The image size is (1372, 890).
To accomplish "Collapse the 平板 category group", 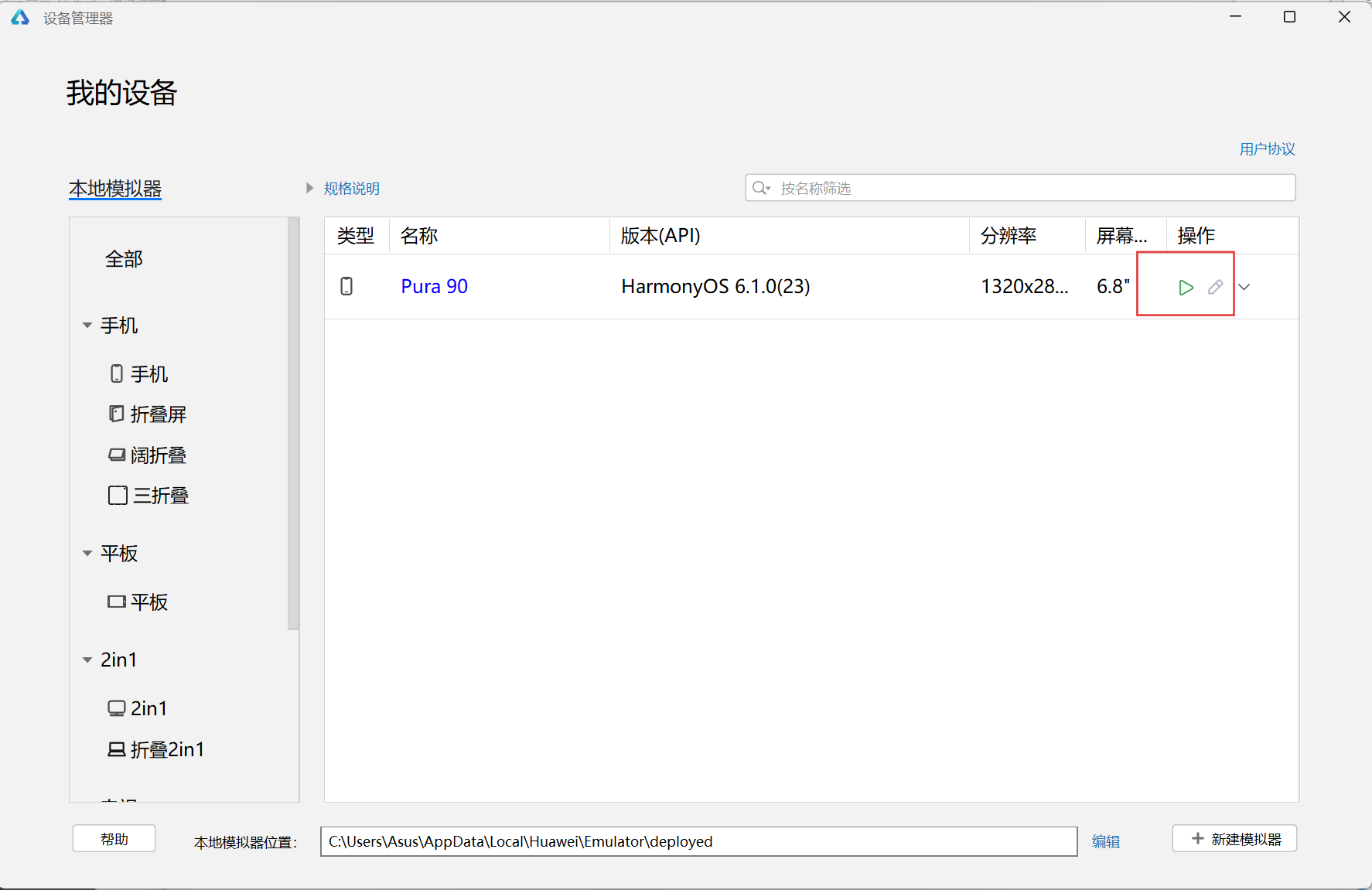I will [87, 554].
